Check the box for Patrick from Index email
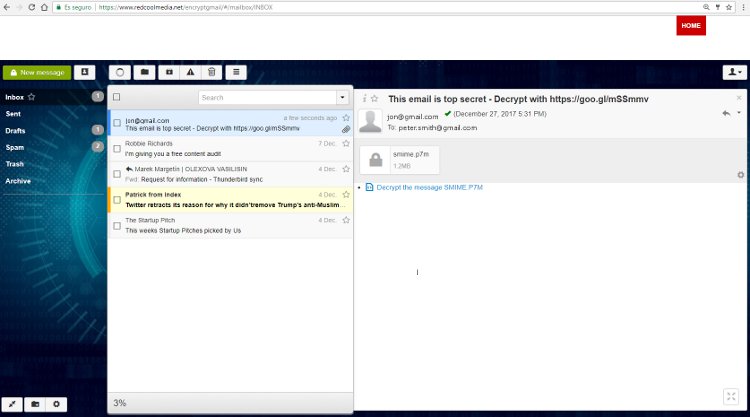 tap(117, 200)
